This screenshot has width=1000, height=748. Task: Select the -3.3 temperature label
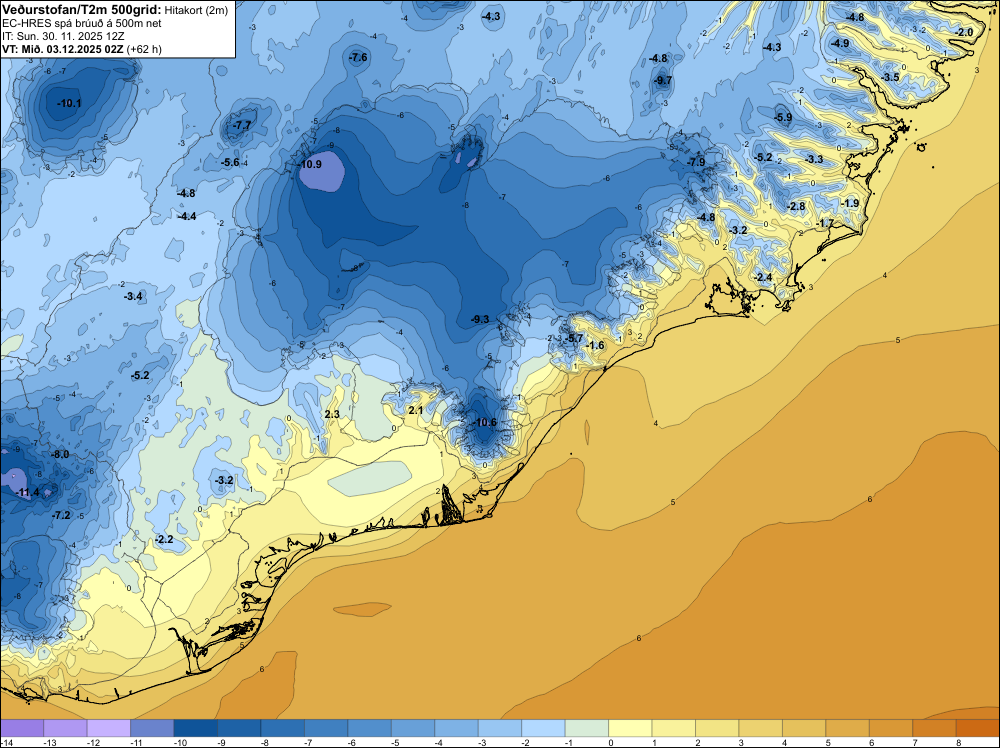[814, 159]
